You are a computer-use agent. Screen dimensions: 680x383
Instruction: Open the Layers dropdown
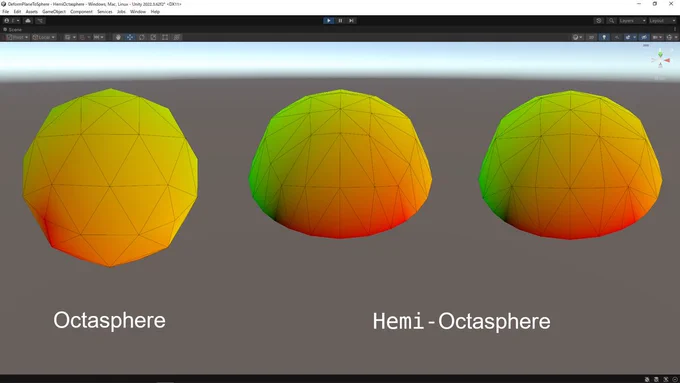click(632, 20)
